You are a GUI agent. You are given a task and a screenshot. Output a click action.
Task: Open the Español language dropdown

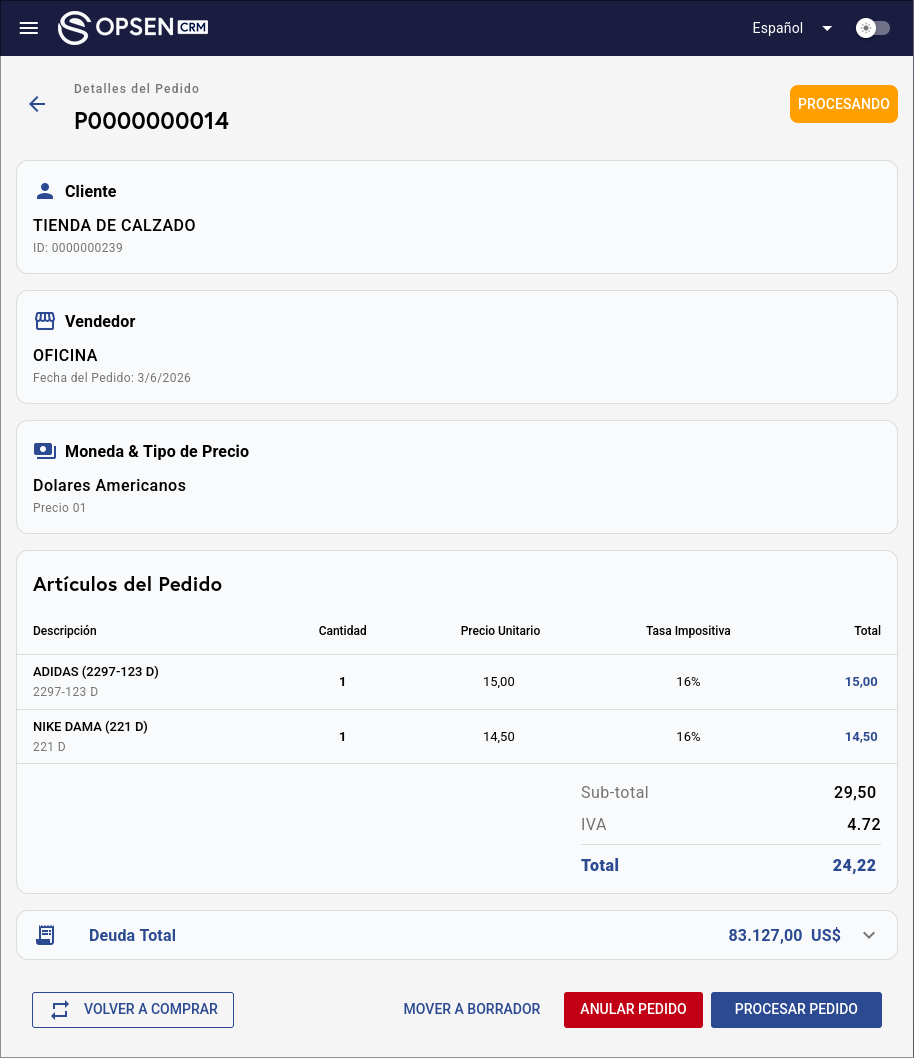coord(778,28)
